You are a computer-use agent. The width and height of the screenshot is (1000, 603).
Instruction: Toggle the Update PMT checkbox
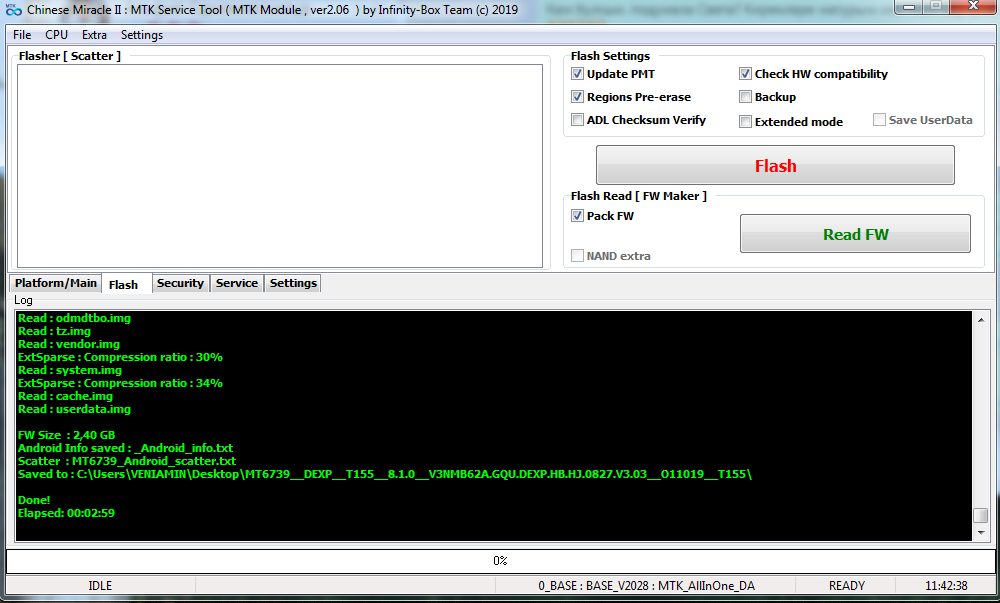click(x=577, y=74)
